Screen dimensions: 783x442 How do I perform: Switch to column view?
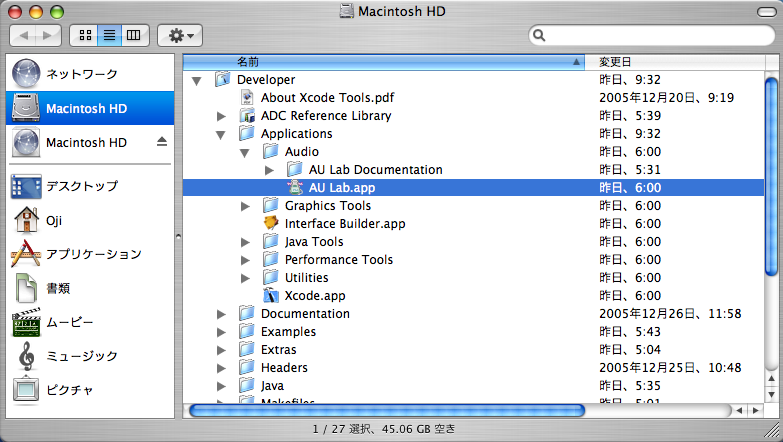pyautogui.click(x=134, y=35)
